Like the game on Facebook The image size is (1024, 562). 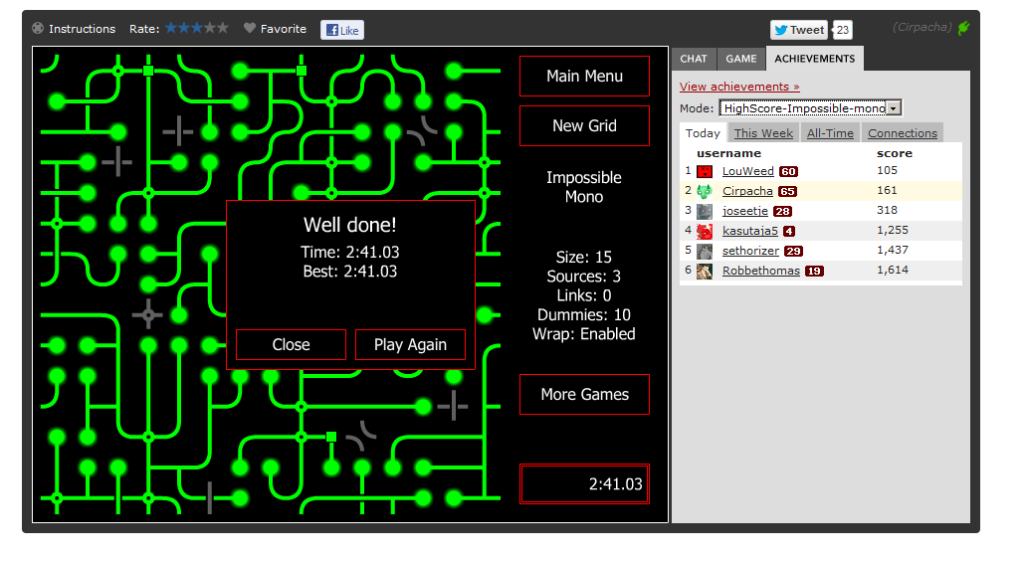342,30
